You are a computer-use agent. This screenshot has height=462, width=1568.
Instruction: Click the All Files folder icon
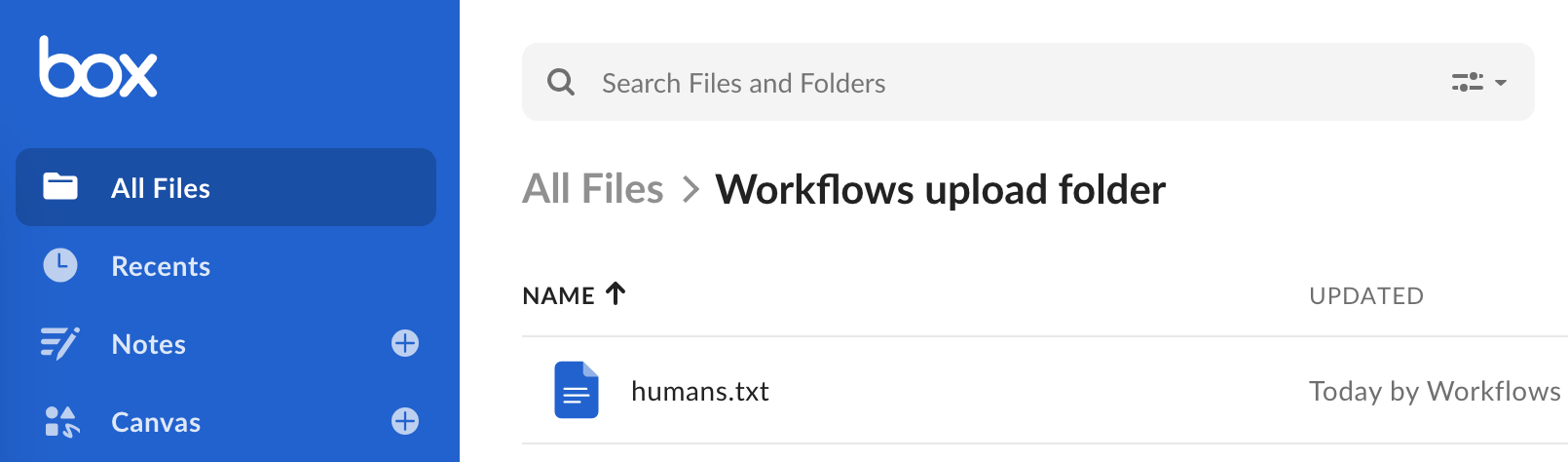[x=60, y=186]
